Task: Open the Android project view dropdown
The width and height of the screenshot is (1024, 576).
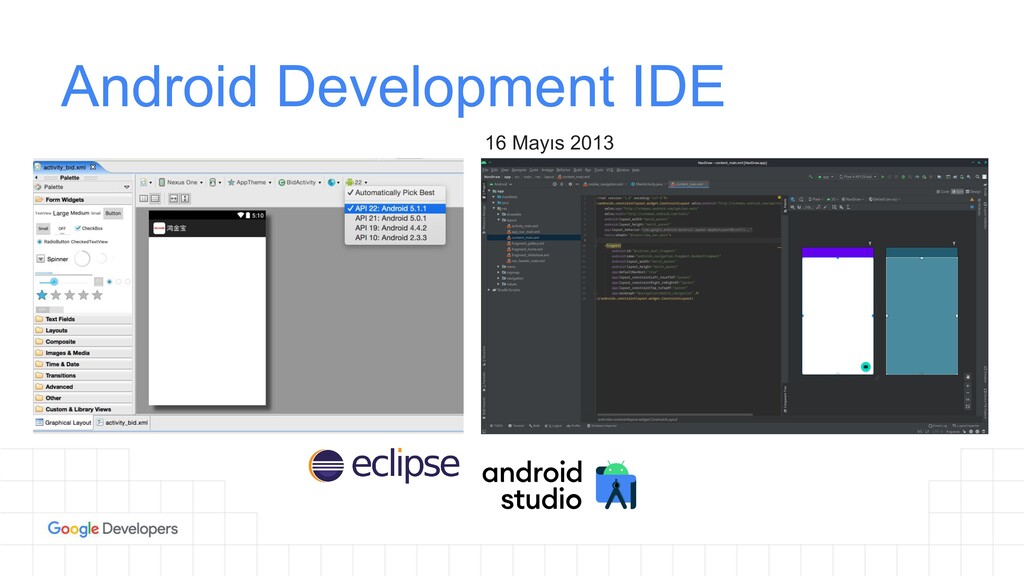Action: [x=503, y=184]
